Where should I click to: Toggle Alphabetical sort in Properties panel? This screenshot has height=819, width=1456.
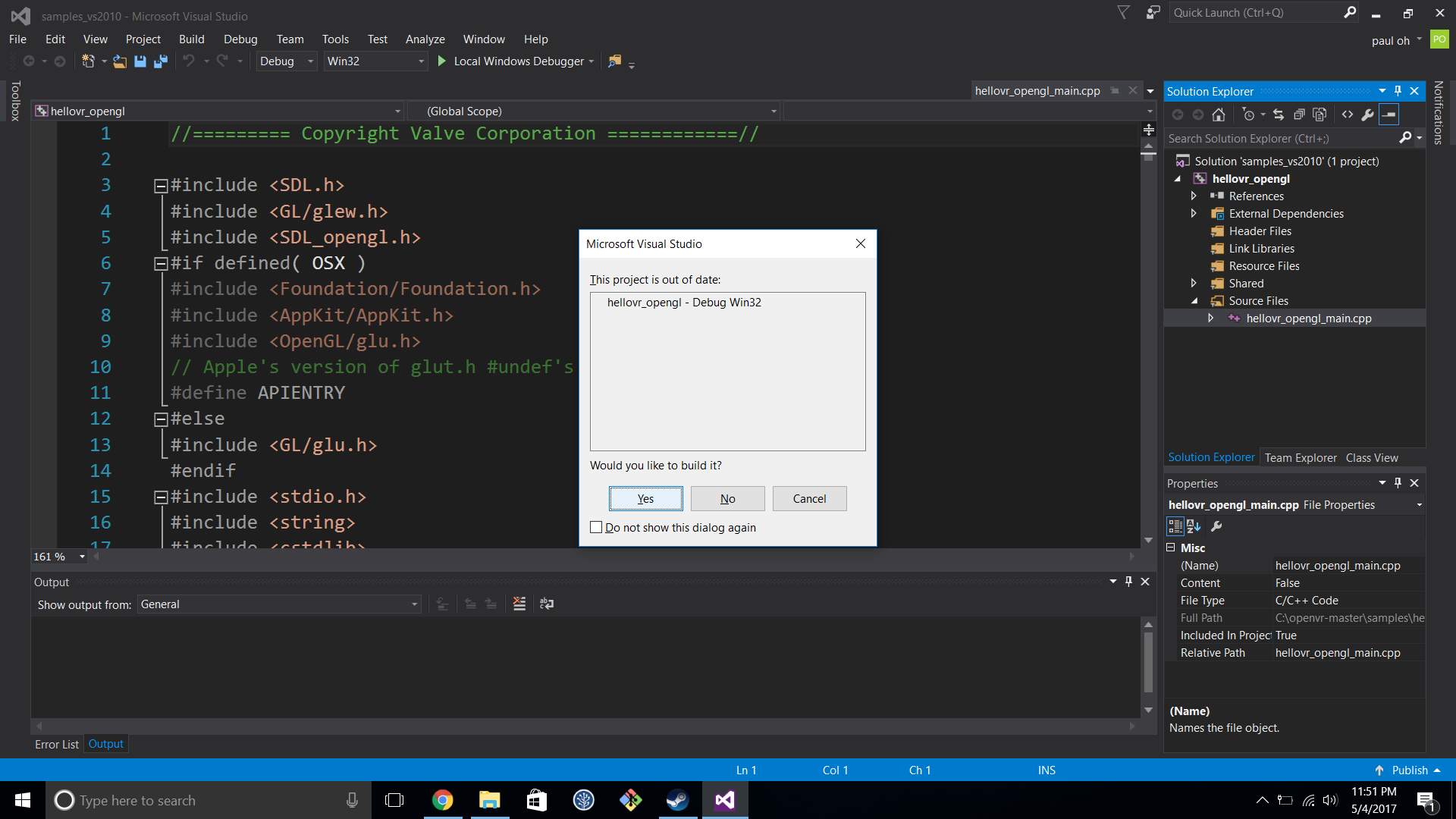tap(1194, 526)
